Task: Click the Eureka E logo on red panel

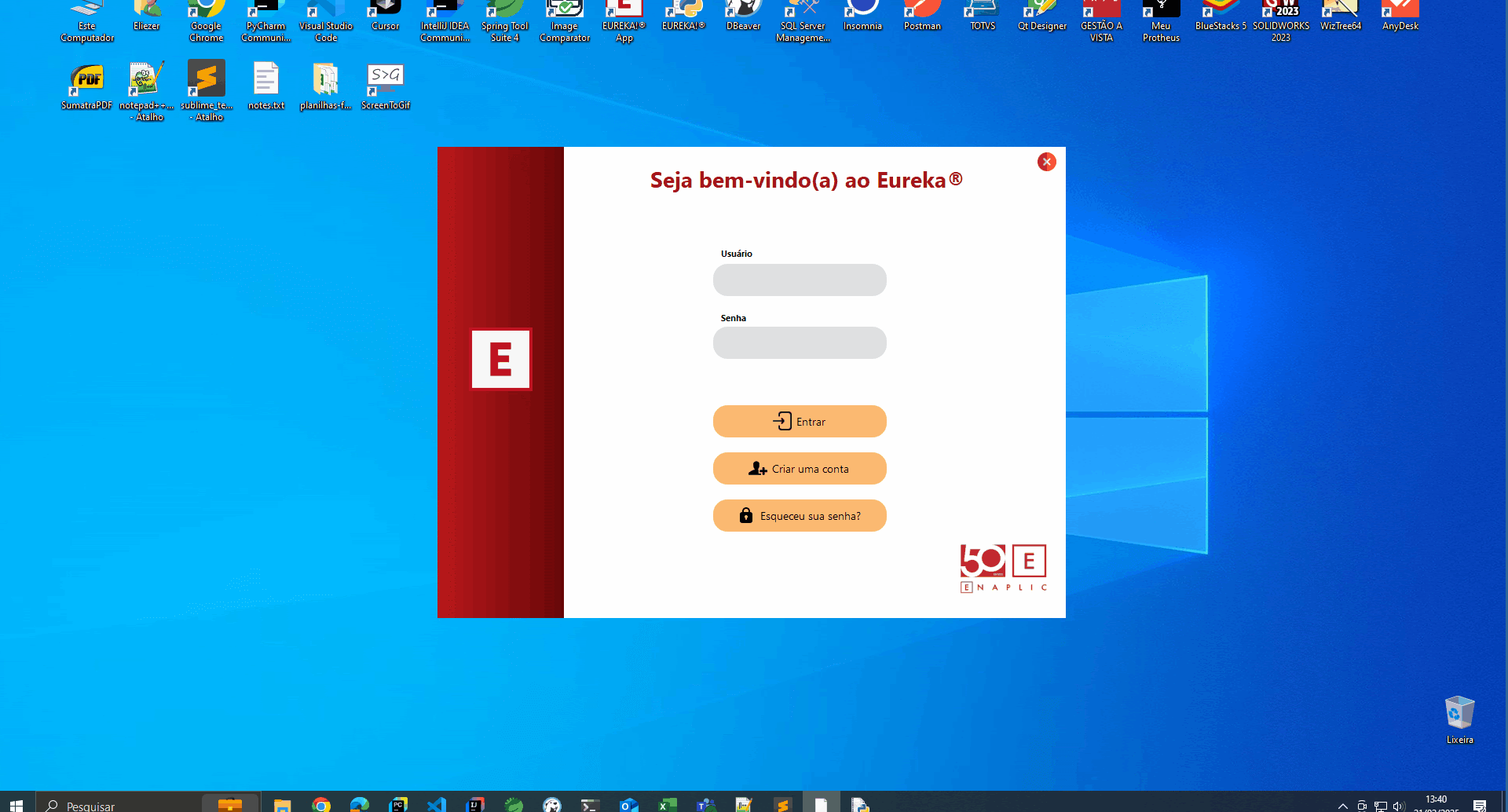Action: point(500,359)
